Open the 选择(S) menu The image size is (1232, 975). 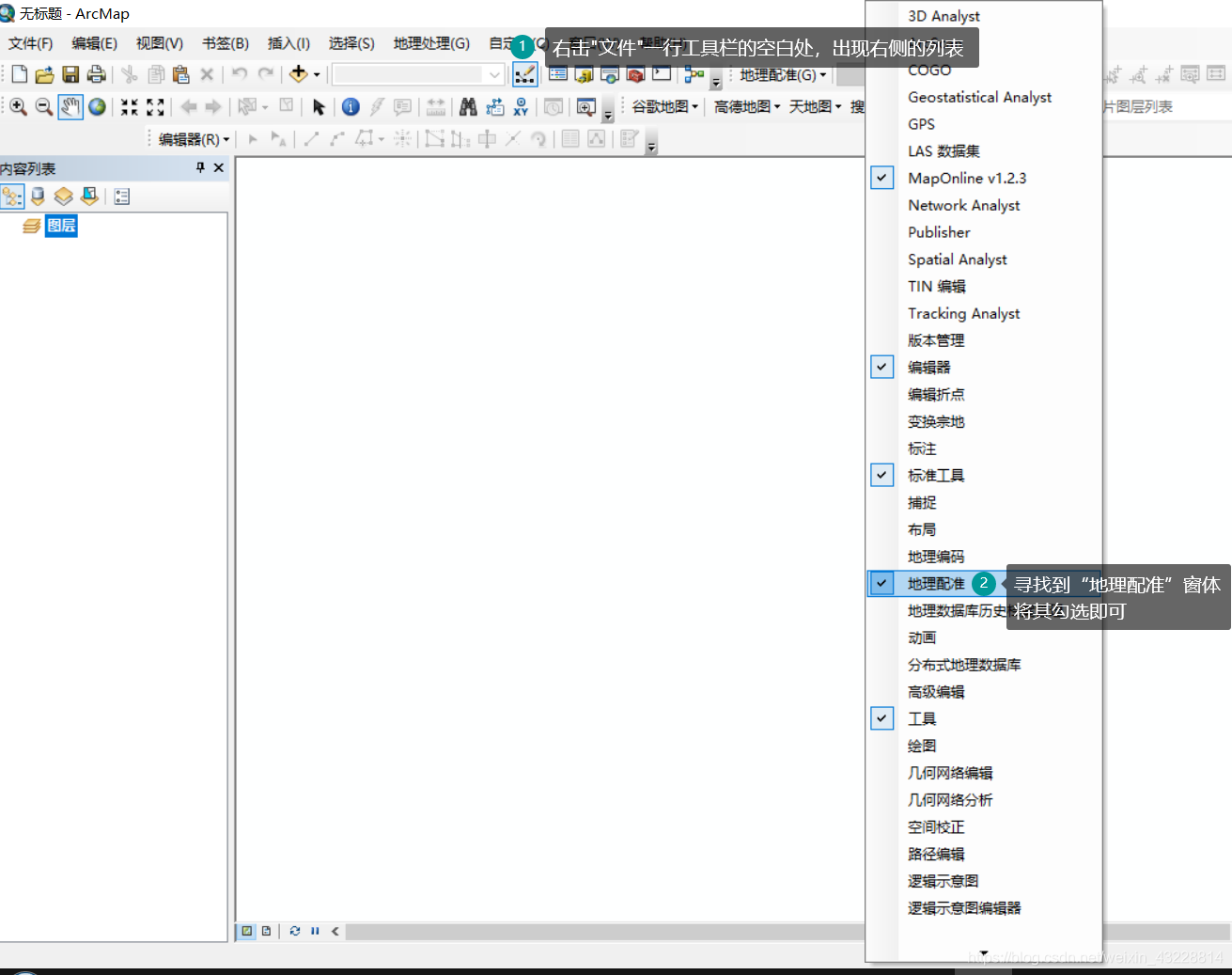pos(351,43)
